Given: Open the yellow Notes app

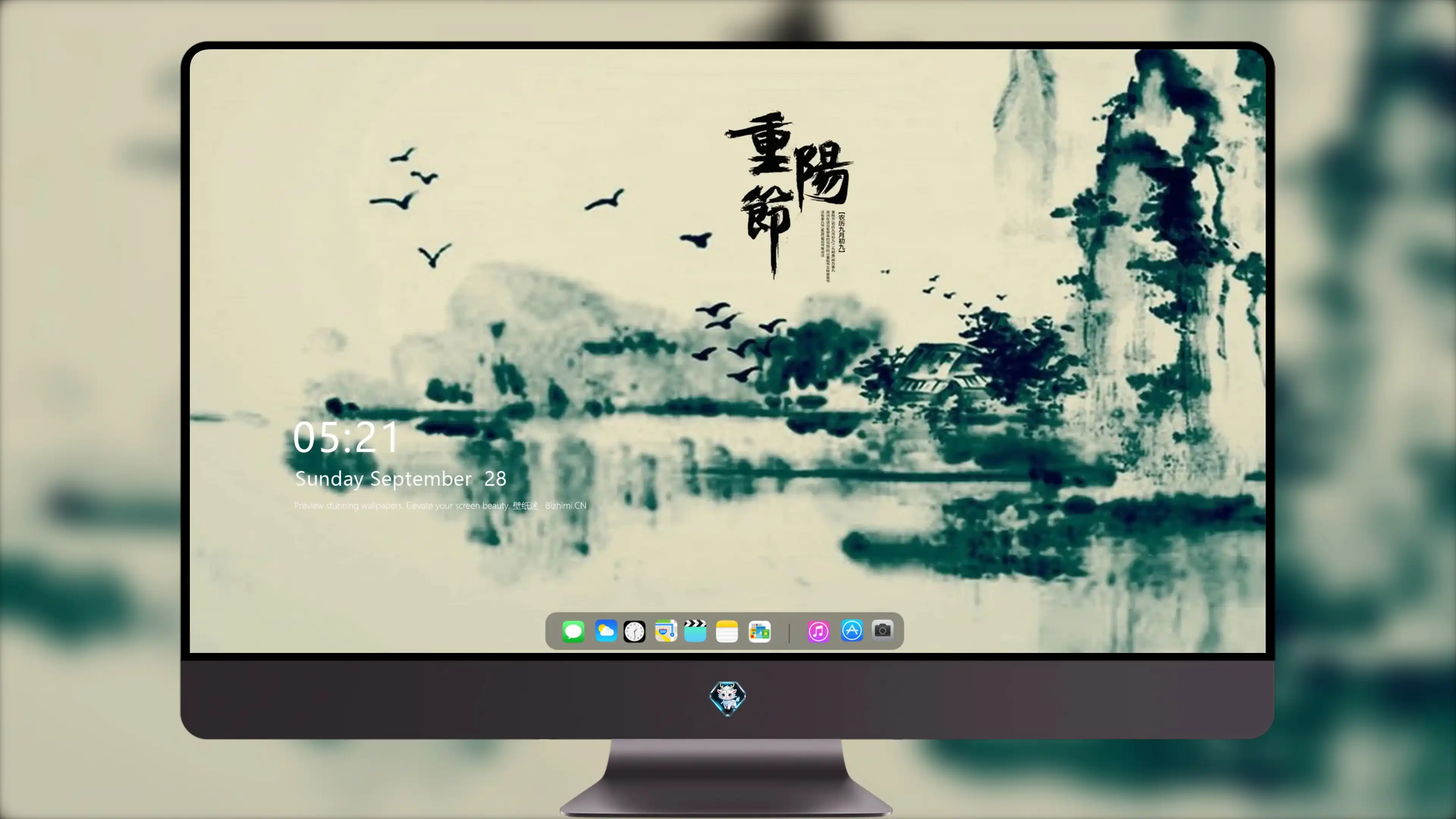Looking at the screenshot, I should coord(727,631).
